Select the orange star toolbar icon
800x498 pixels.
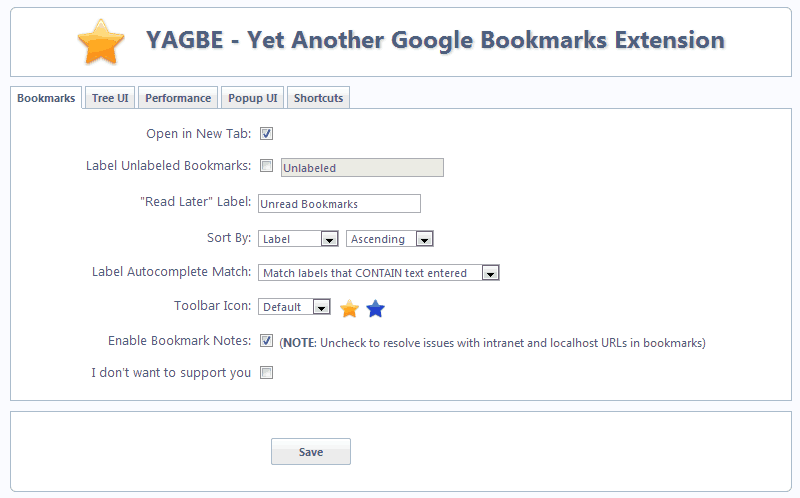349,309
